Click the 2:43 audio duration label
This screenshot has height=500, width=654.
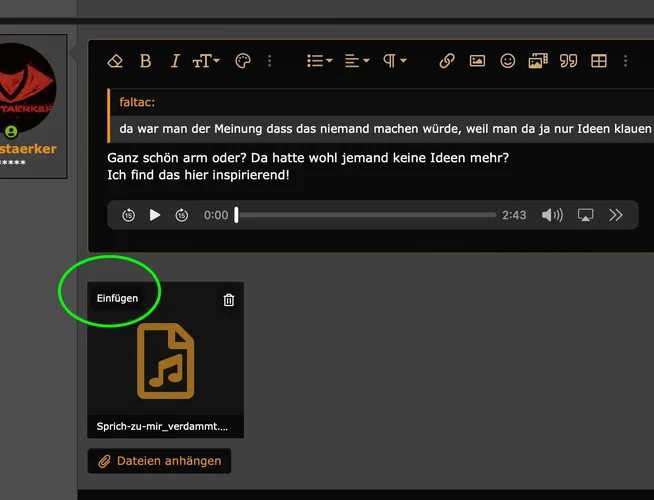tap(514, 215)
